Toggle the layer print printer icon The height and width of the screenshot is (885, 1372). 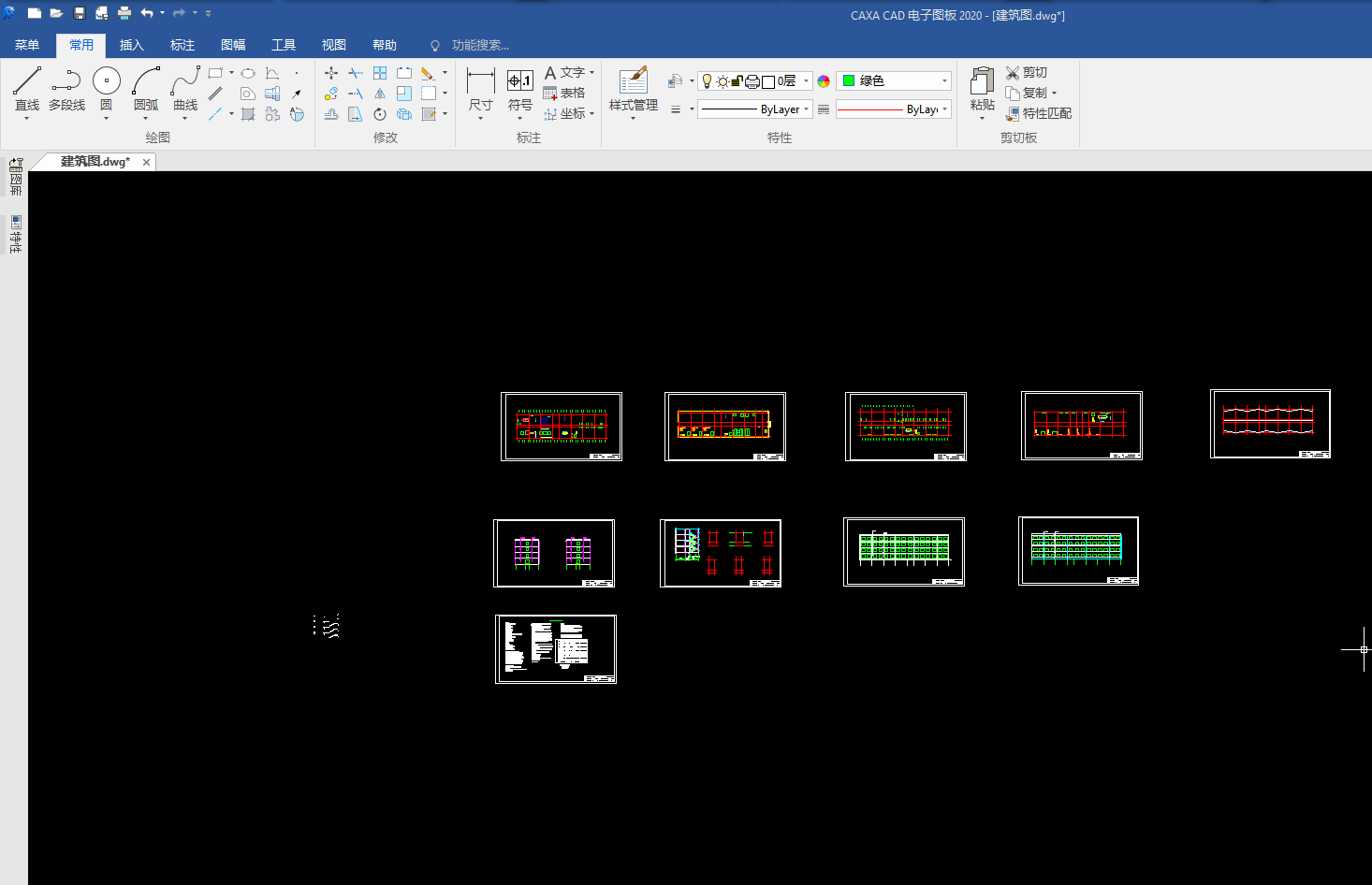coord(752,81)
